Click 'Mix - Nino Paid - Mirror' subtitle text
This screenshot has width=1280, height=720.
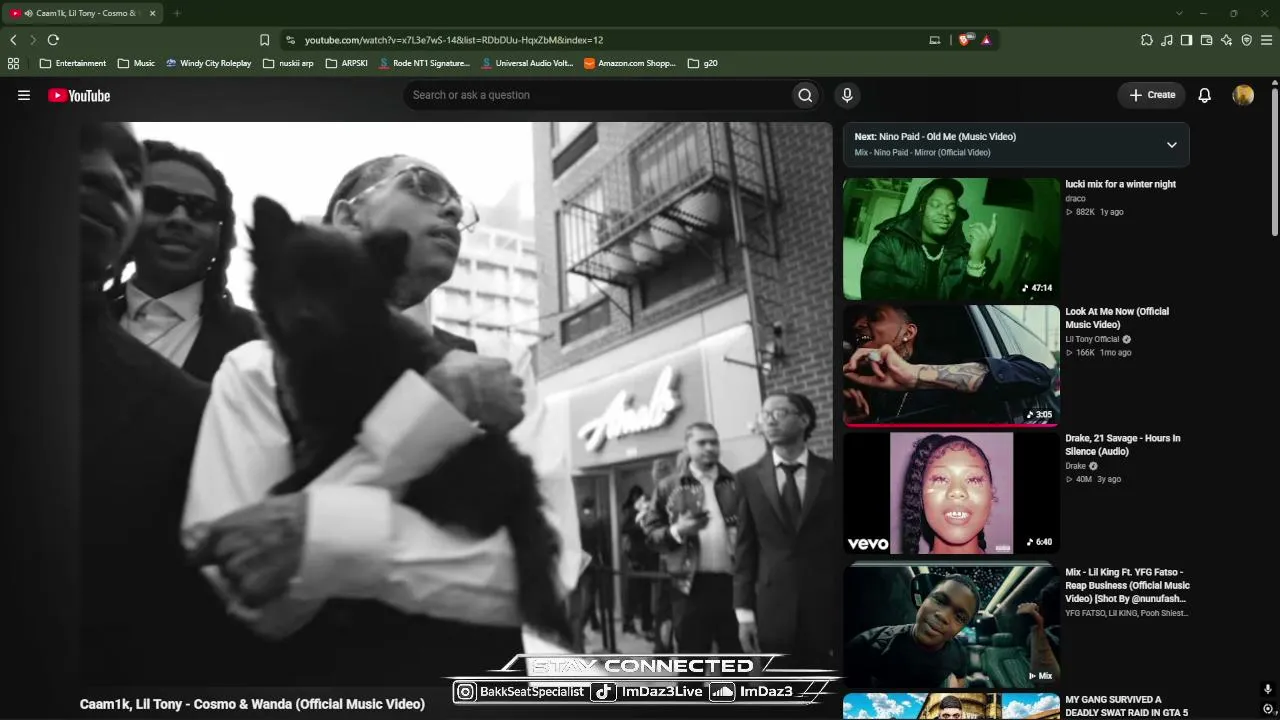click(x=922, y=153)
